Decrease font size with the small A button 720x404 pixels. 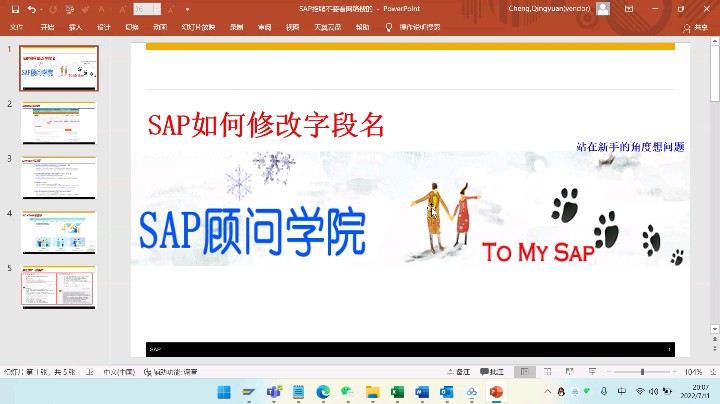pos(171,9)
